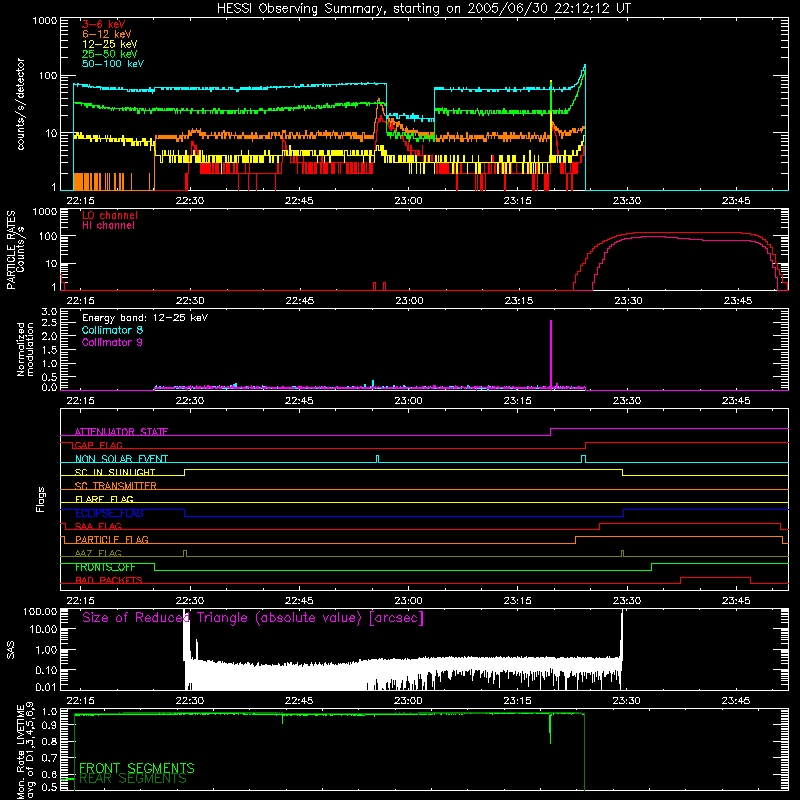Select the red 3-6 keV legend label
Image resolution: width=800 pixels, height=800 pixels.
[x=104, y=24]
